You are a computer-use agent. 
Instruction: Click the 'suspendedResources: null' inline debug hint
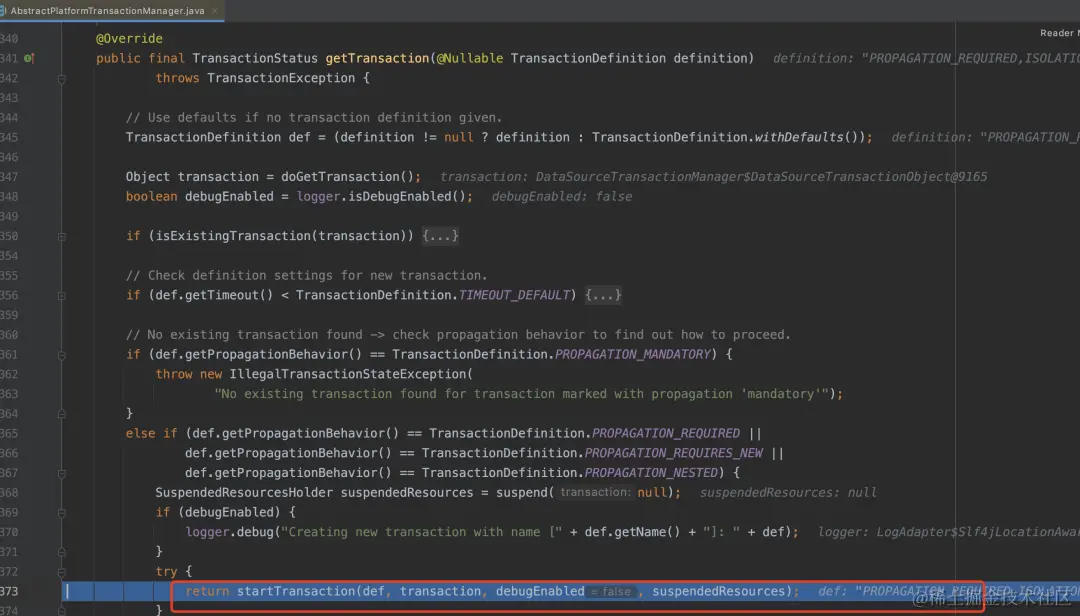(x=788, y=493)
